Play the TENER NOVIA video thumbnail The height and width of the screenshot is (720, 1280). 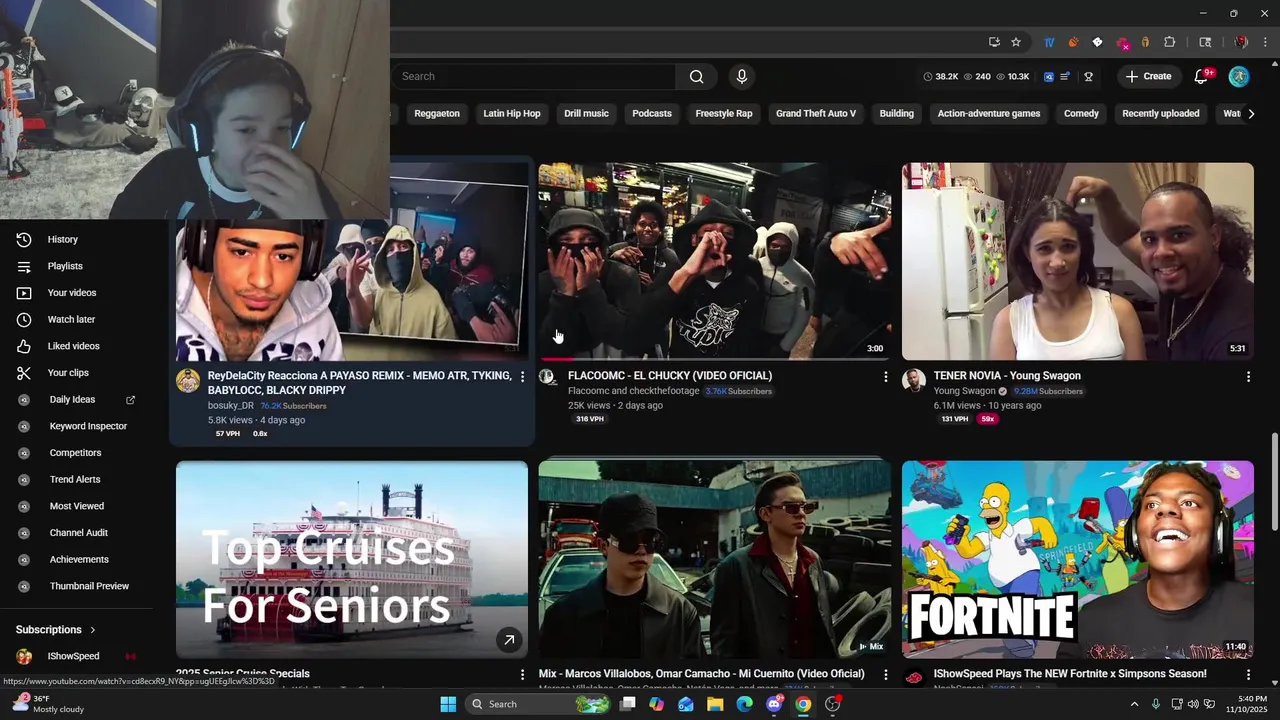pyautogui.click(x=1077, y=261)
